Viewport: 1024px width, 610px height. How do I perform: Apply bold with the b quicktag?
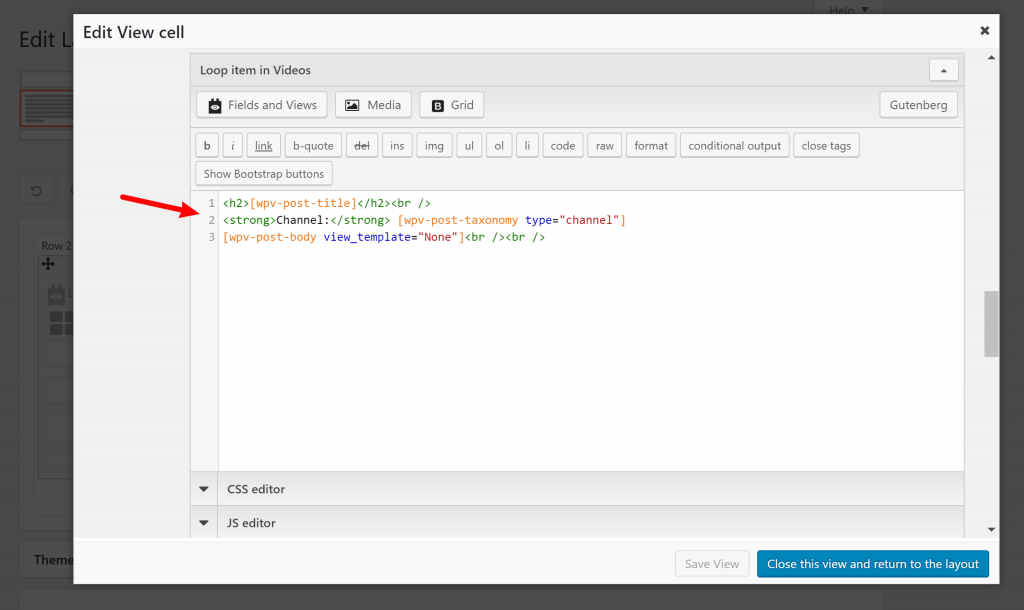(x=207, y=145)
